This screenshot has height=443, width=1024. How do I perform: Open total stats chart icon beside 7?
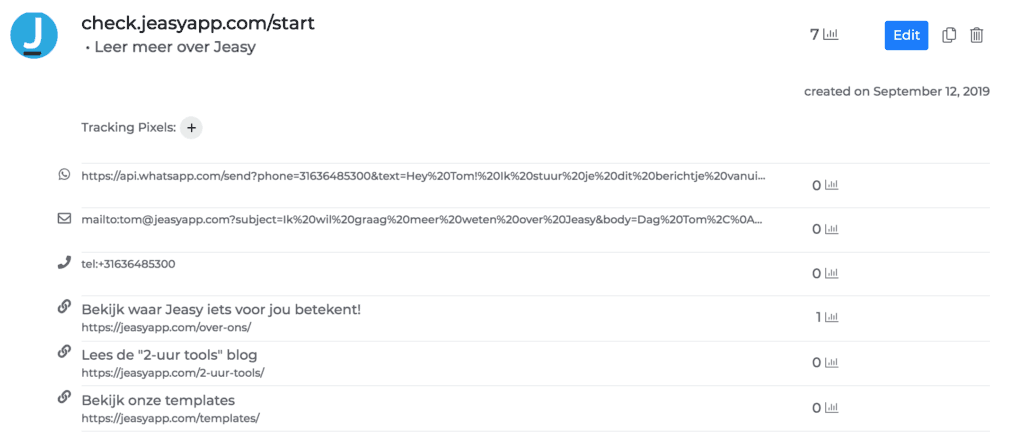click(830, 35)
